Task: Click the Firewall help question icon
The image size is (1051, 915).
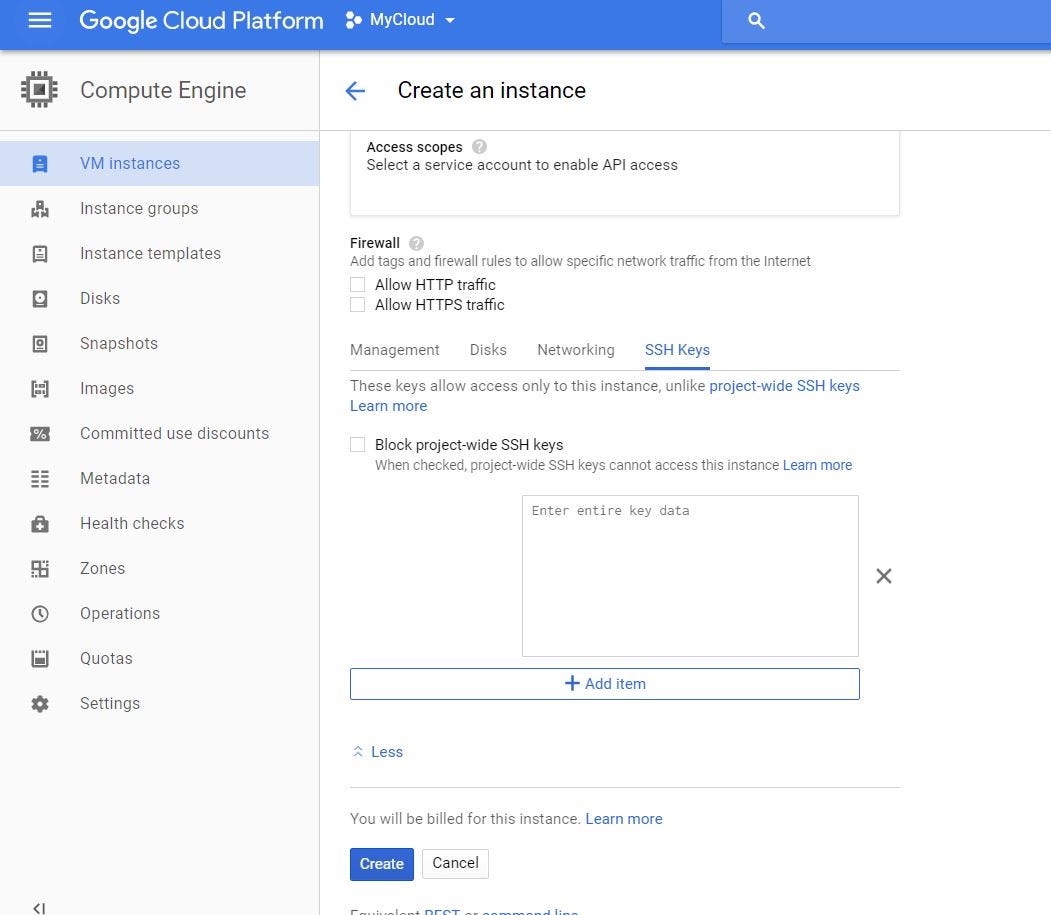Action: point(417,243)
